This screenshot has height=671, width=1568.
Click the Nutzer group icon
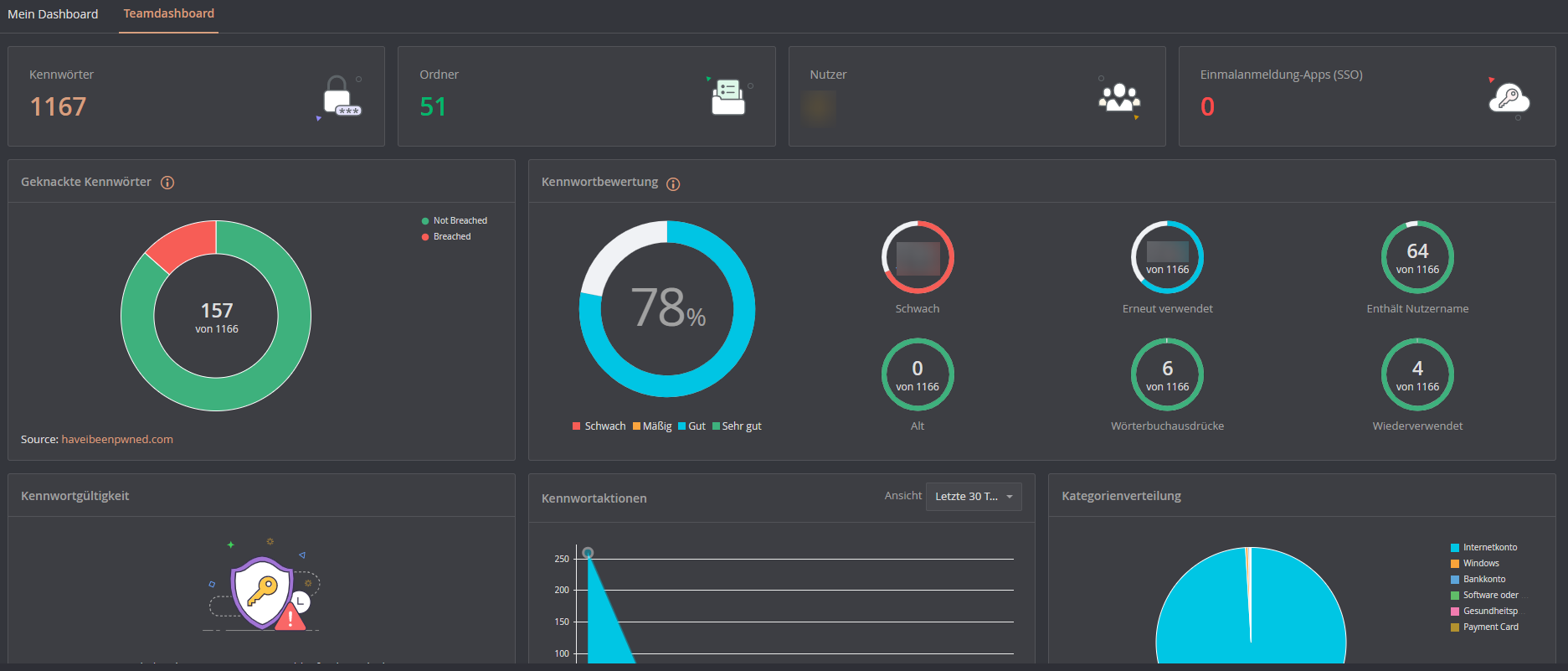1118,97
